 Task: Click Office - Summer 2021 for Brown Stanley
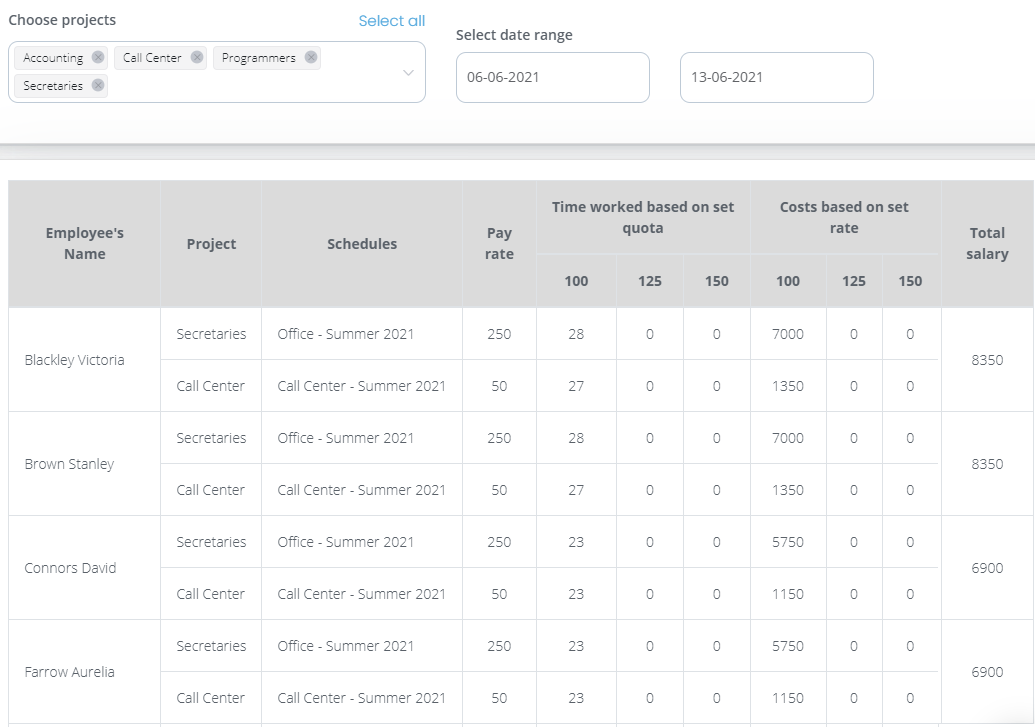click(346, 438)
